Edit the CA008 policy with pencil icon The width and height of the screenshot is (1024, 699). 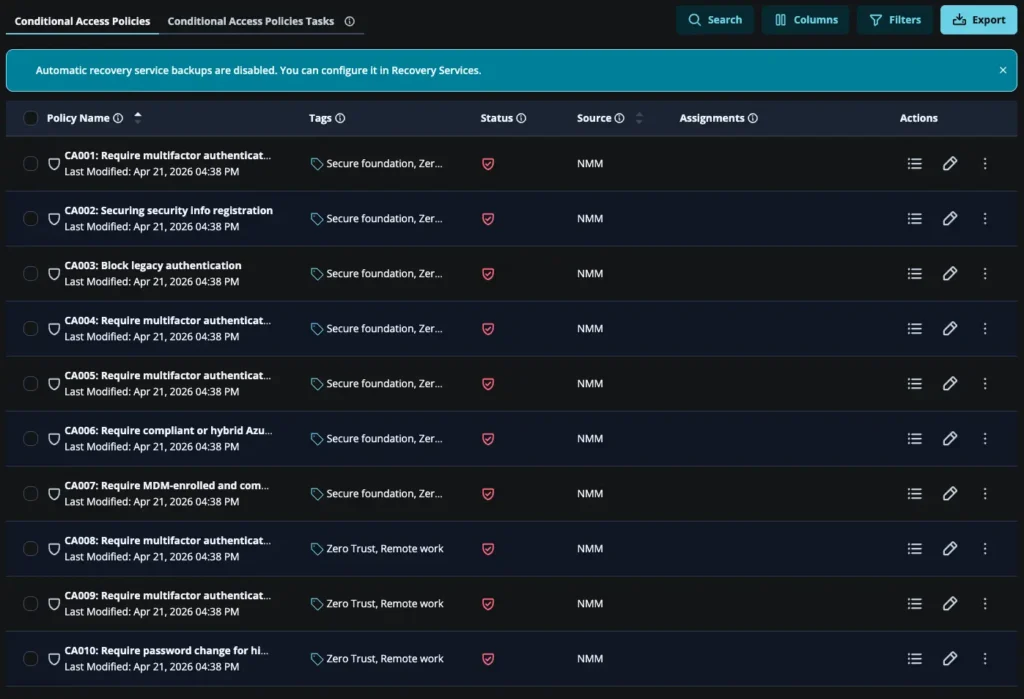[950, 549]
